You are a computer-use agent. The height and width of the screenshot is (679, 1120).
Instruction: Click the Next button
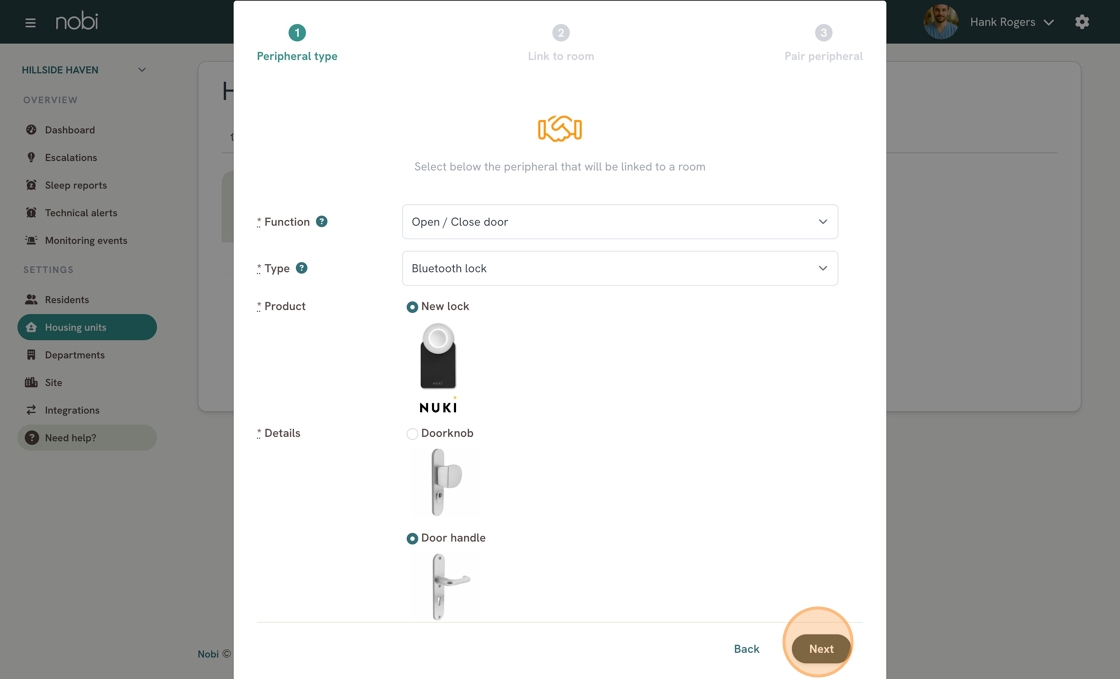[821, 649]
